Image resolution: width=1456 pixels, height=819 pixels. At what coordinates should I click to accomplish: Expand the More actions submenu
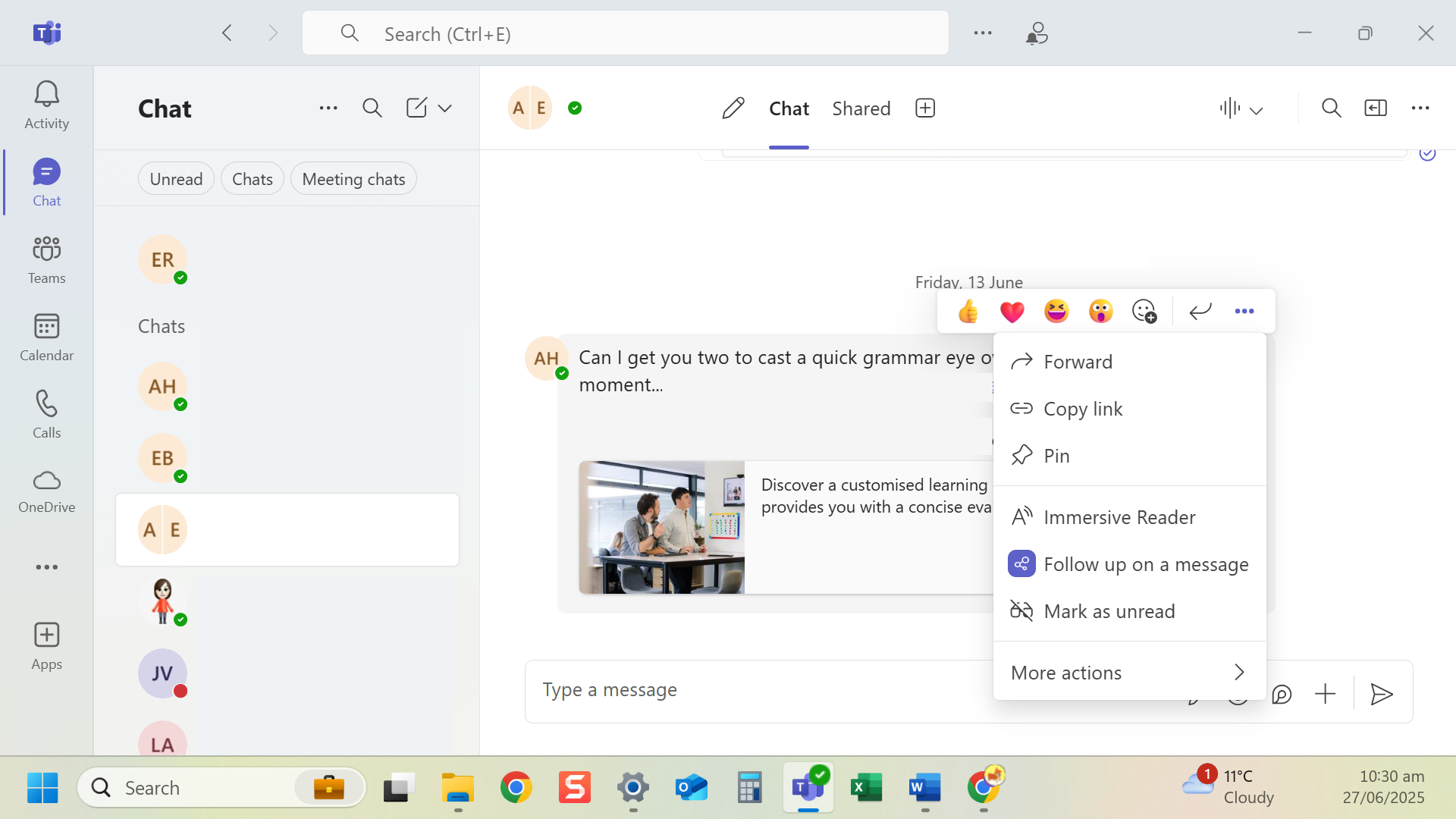[x=1130, y=673]
